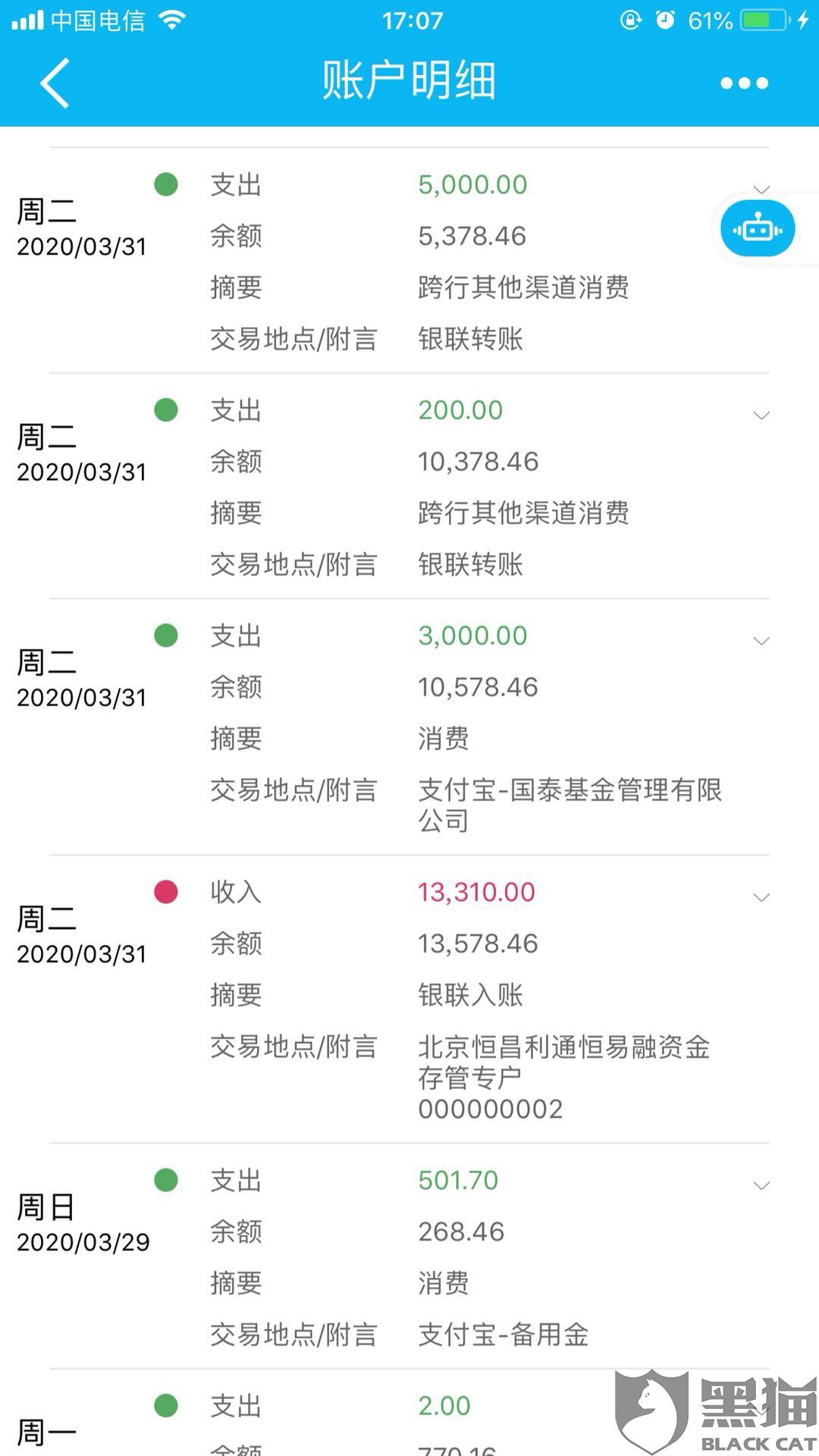Open the robot assistant chat icon
The width and height of the screenshot is (819, 1456).
[x=758, y=228]
